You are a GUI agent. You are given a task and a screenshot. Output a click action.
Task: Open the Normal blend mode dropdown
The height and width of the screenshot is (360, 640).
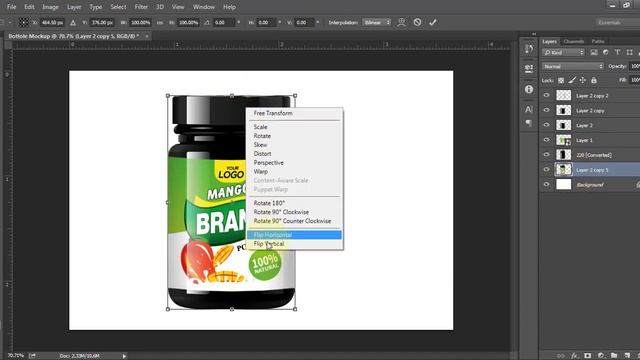point(573,66)
